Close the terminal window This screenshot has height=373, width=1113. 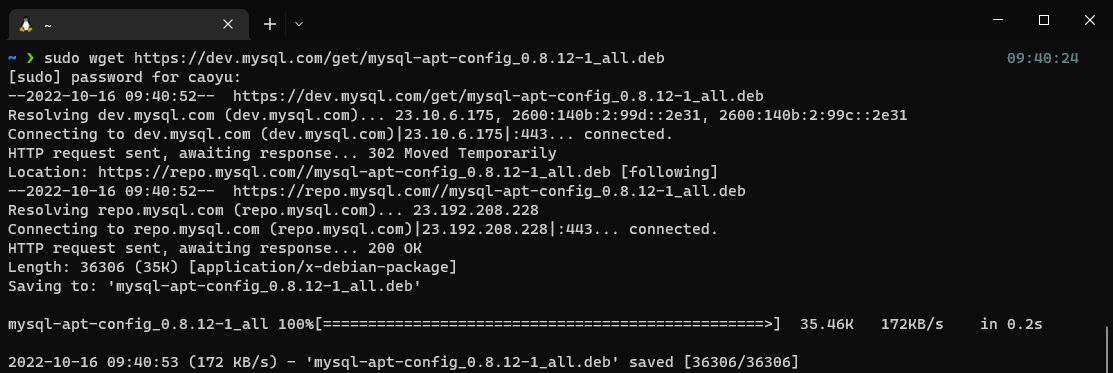tap(1090, 21)
